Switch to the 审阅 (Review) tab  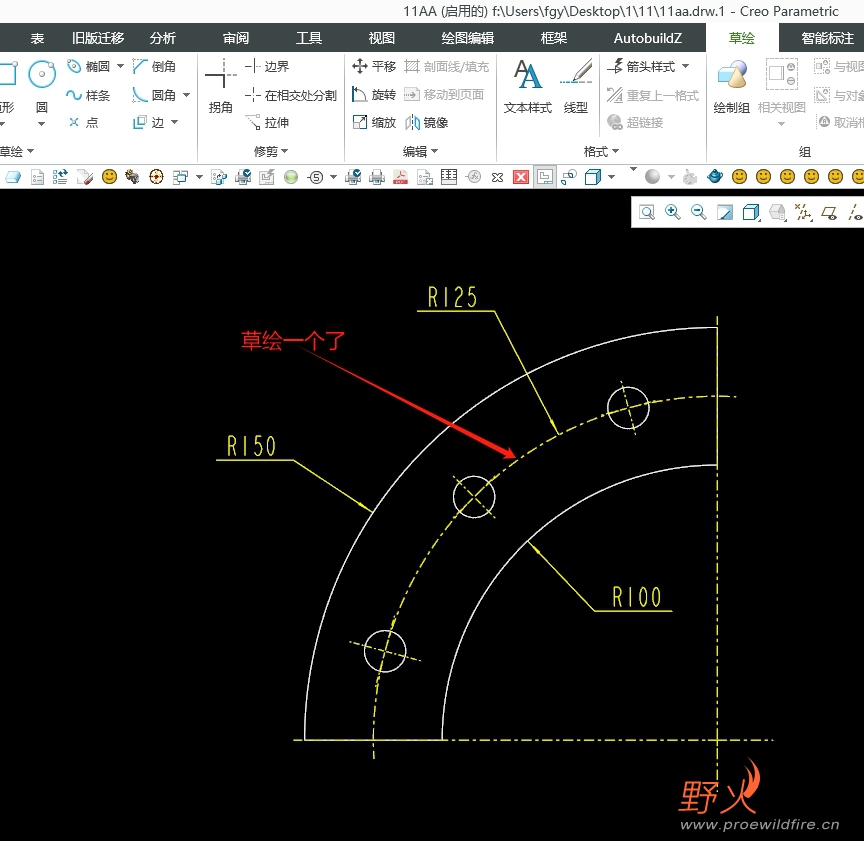point(236,38)
